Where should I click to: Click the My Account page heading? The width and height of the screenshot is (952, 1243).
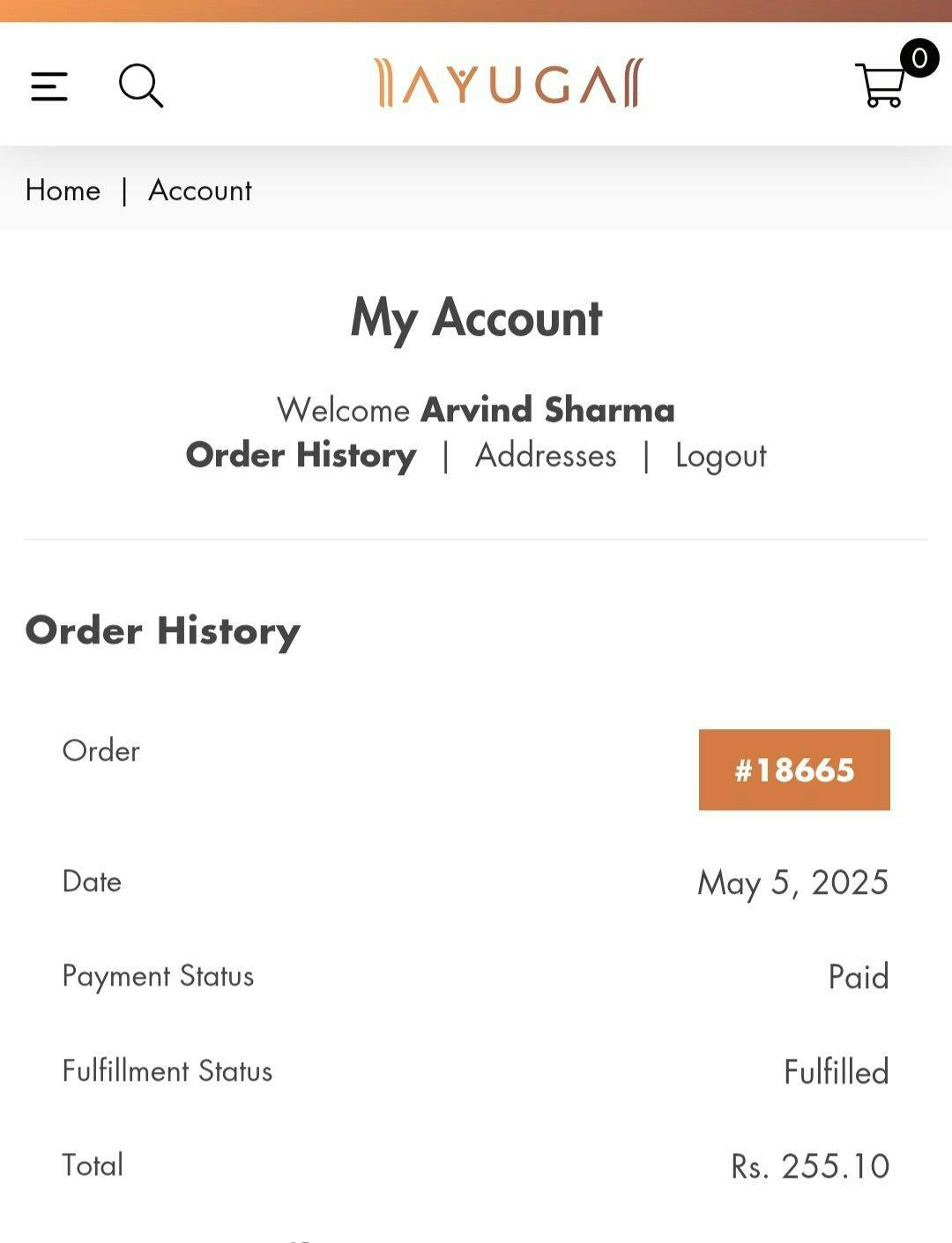(476, 317)
